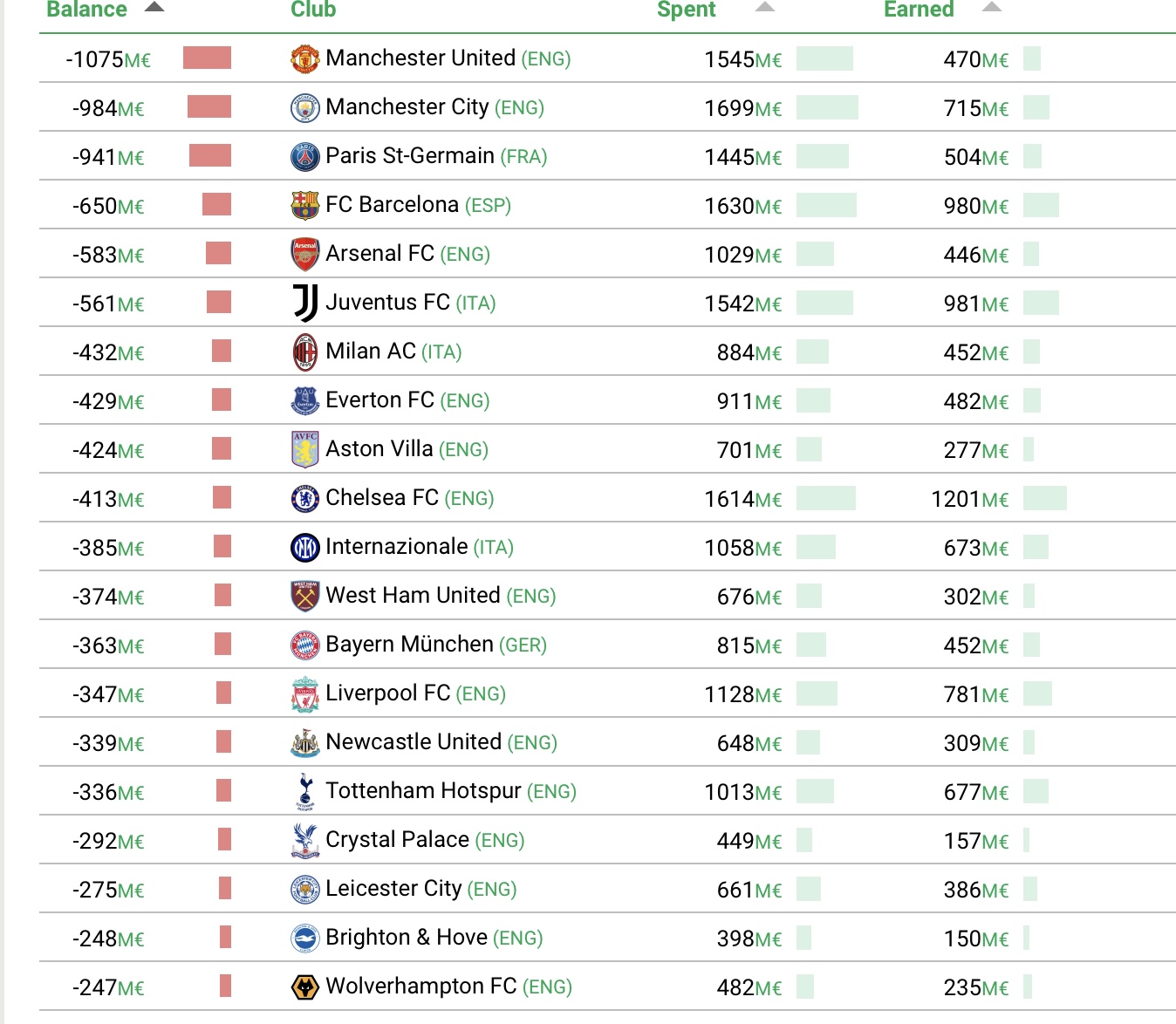Sort table by Spent arrow
Screen dimensions: 1176x1024
(765, 8)
